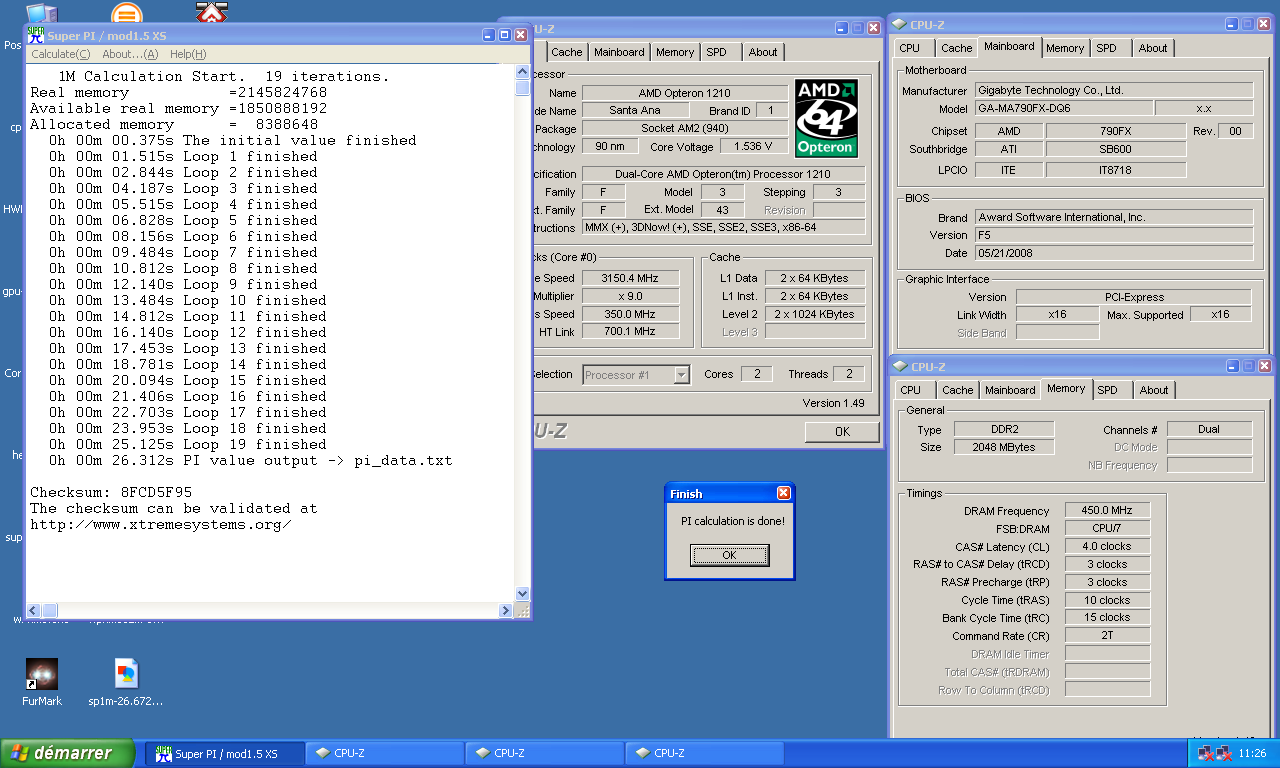Click the Super PI title bar icon
Viewport: 1280px width, 768px height.
[36, 35]
